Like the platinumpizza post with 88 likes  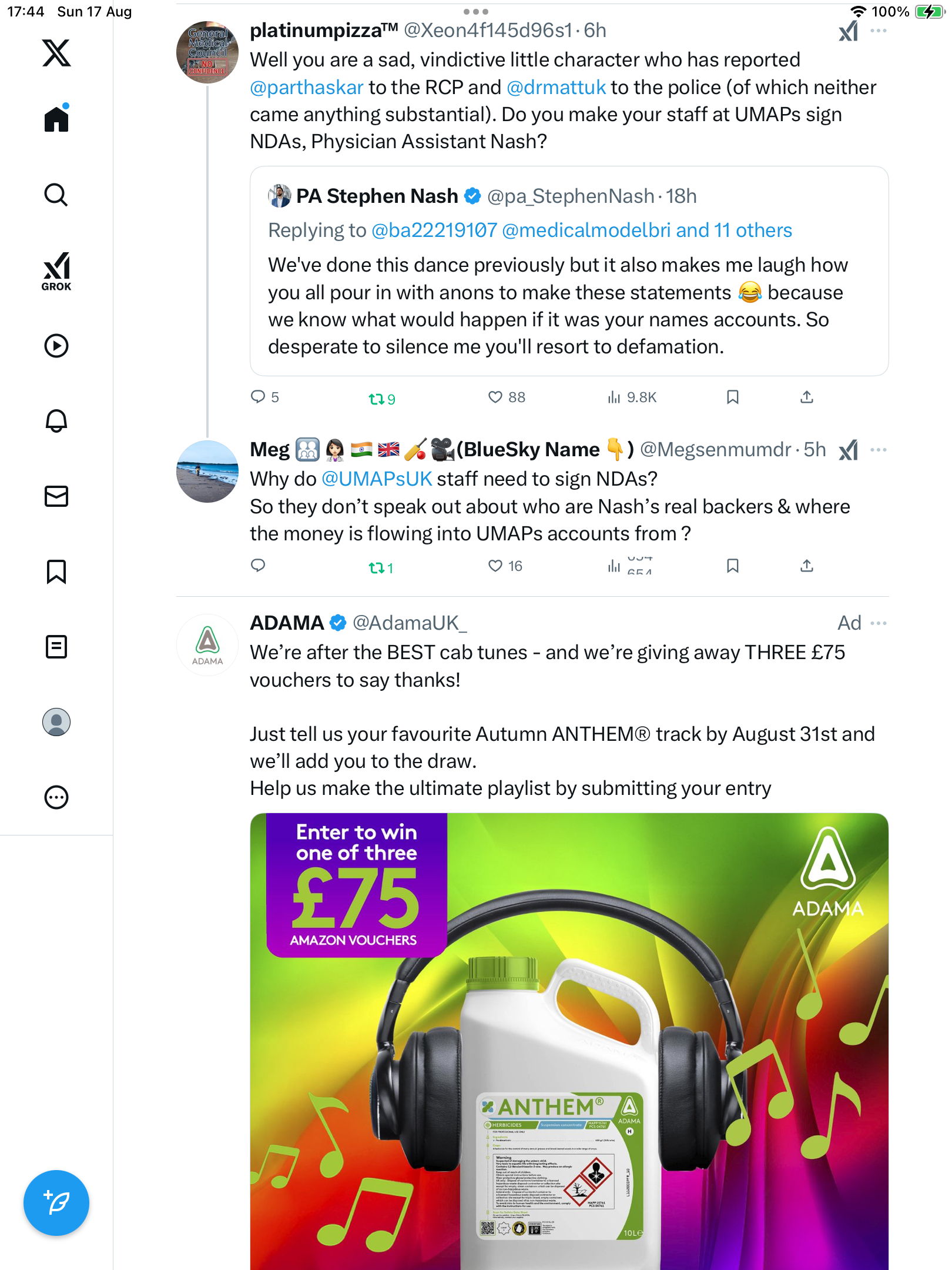point(495,397)
